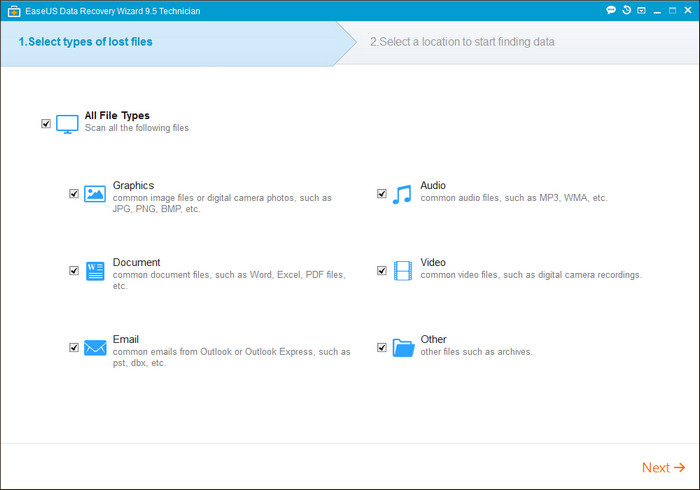Open the title bar dropdown menu

click(641, 10)
